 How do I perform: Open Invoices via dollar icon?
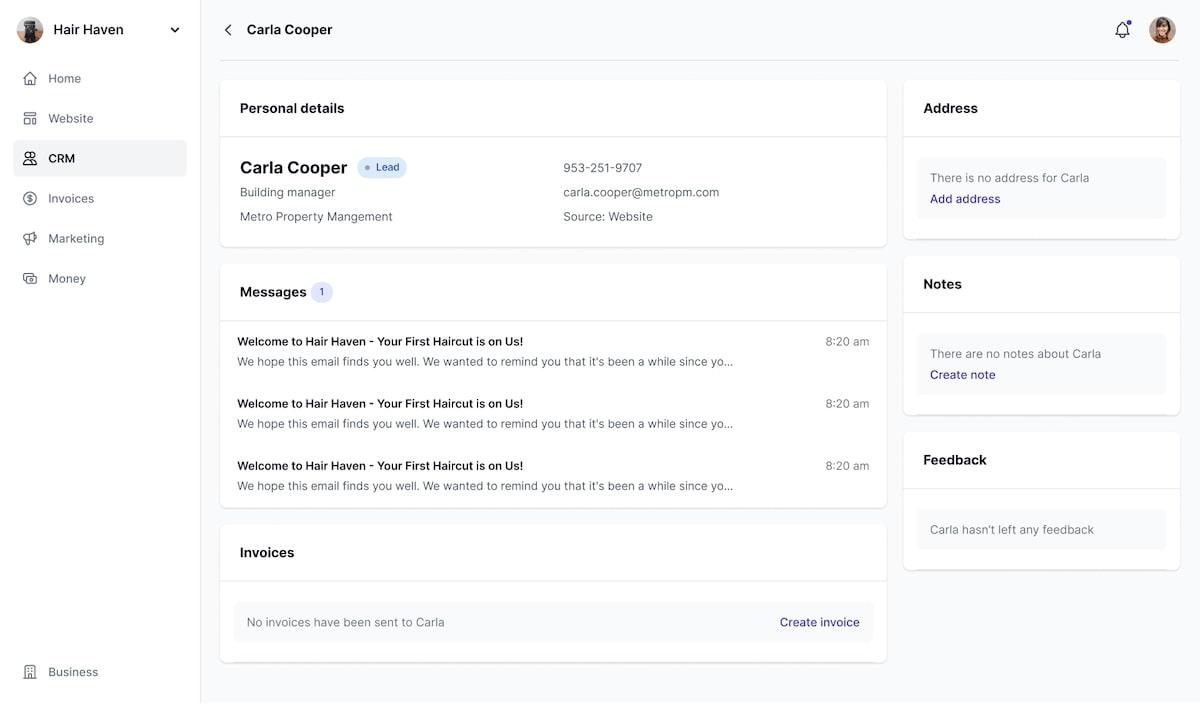[30, 198]
